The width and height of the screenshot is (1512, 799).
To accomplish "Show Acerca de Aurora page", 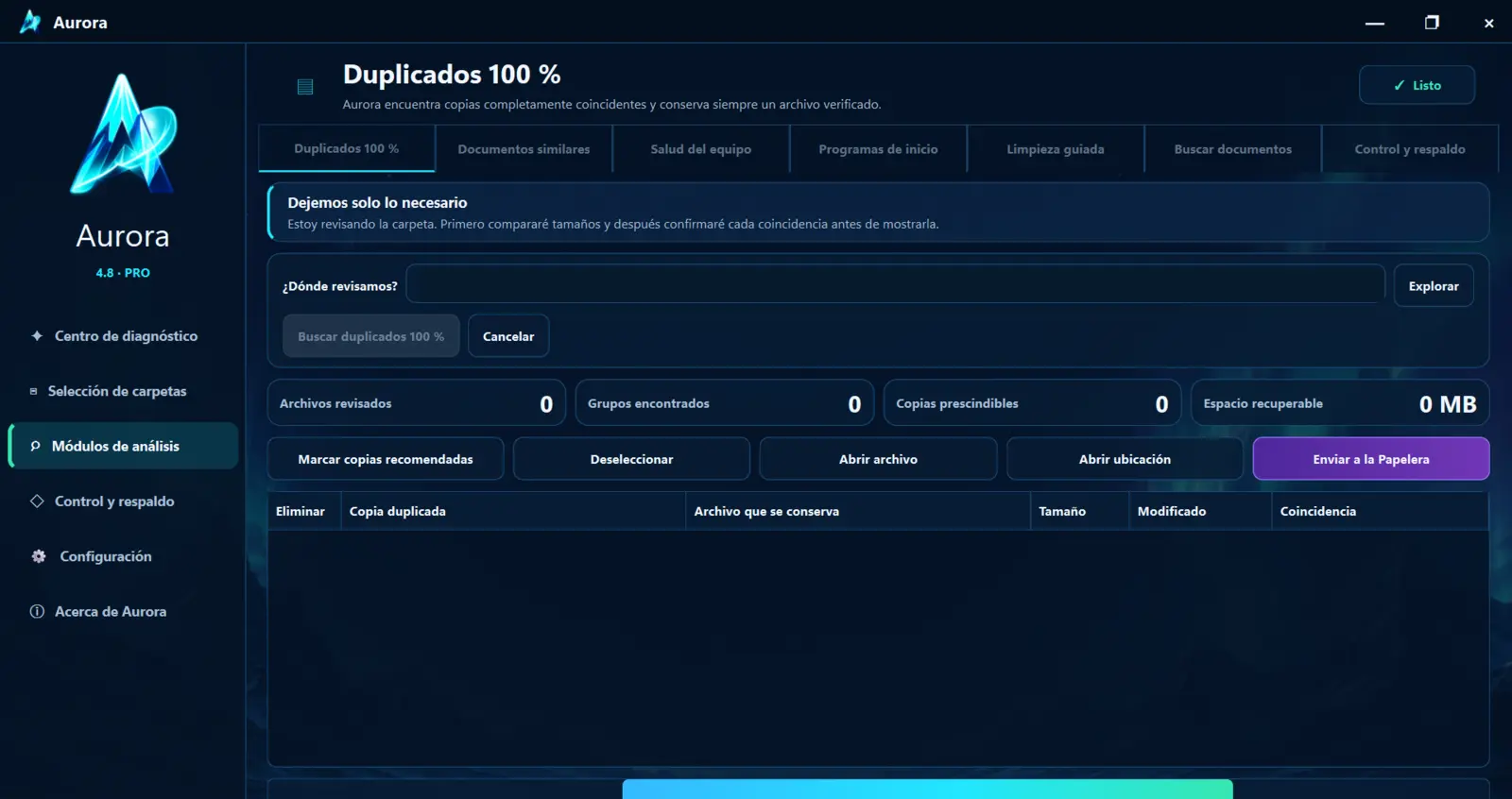I will (123, 611).
